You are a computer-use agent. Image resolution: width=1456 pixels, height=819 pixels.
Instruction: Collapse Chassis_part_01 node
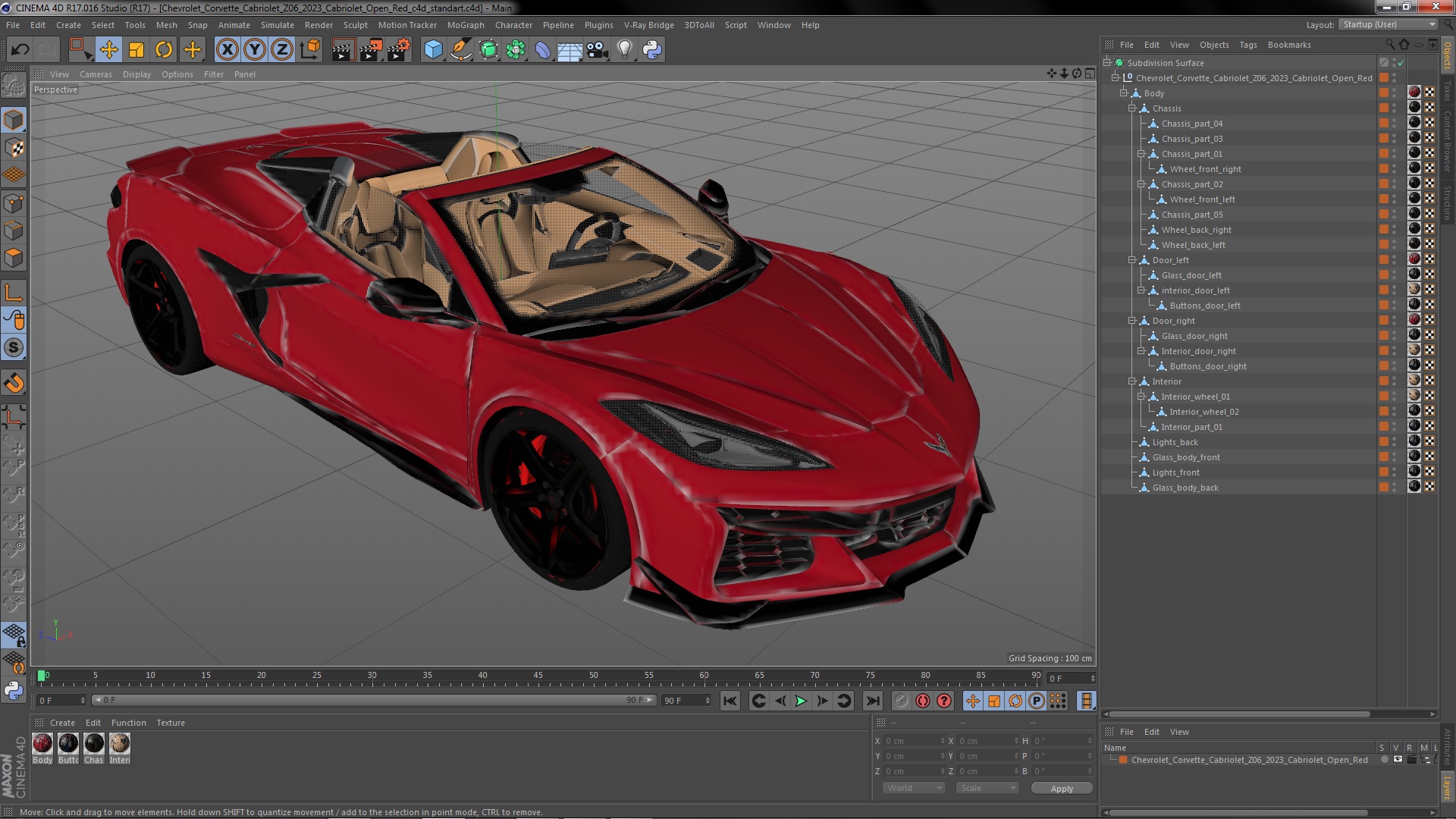1141,153
